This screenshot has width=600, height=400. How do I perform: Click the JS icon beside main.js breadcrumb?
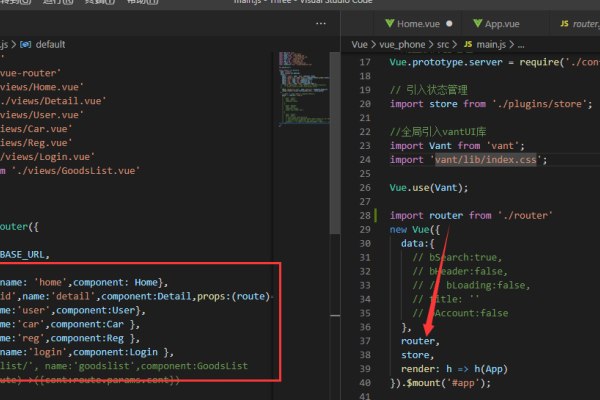point(468,44)
